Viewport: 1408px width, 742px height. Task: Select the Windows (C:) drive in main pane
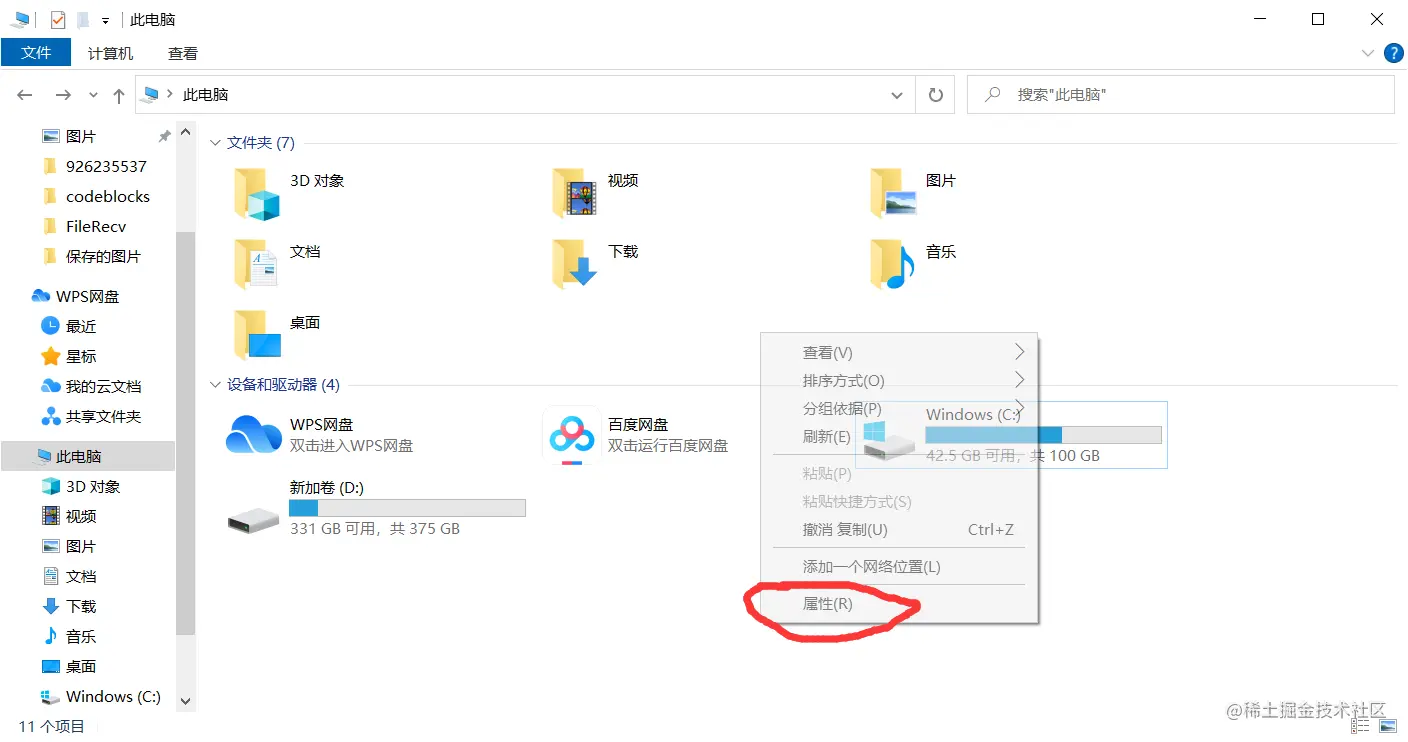tap(1011, 435)
